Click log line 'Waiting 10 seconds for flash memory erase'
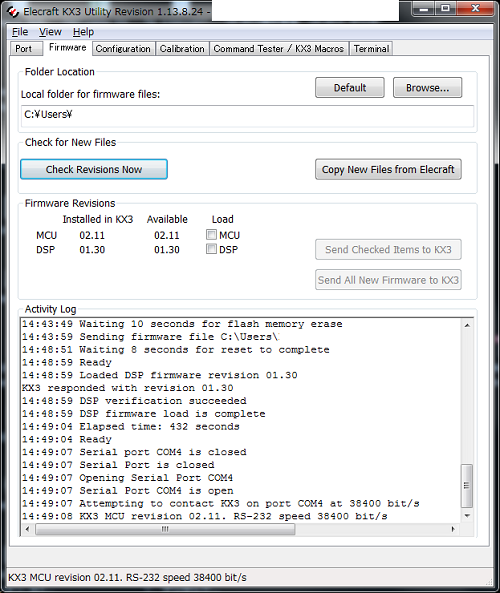This screenshot has height=593, width=500. [x=182, y=324]
